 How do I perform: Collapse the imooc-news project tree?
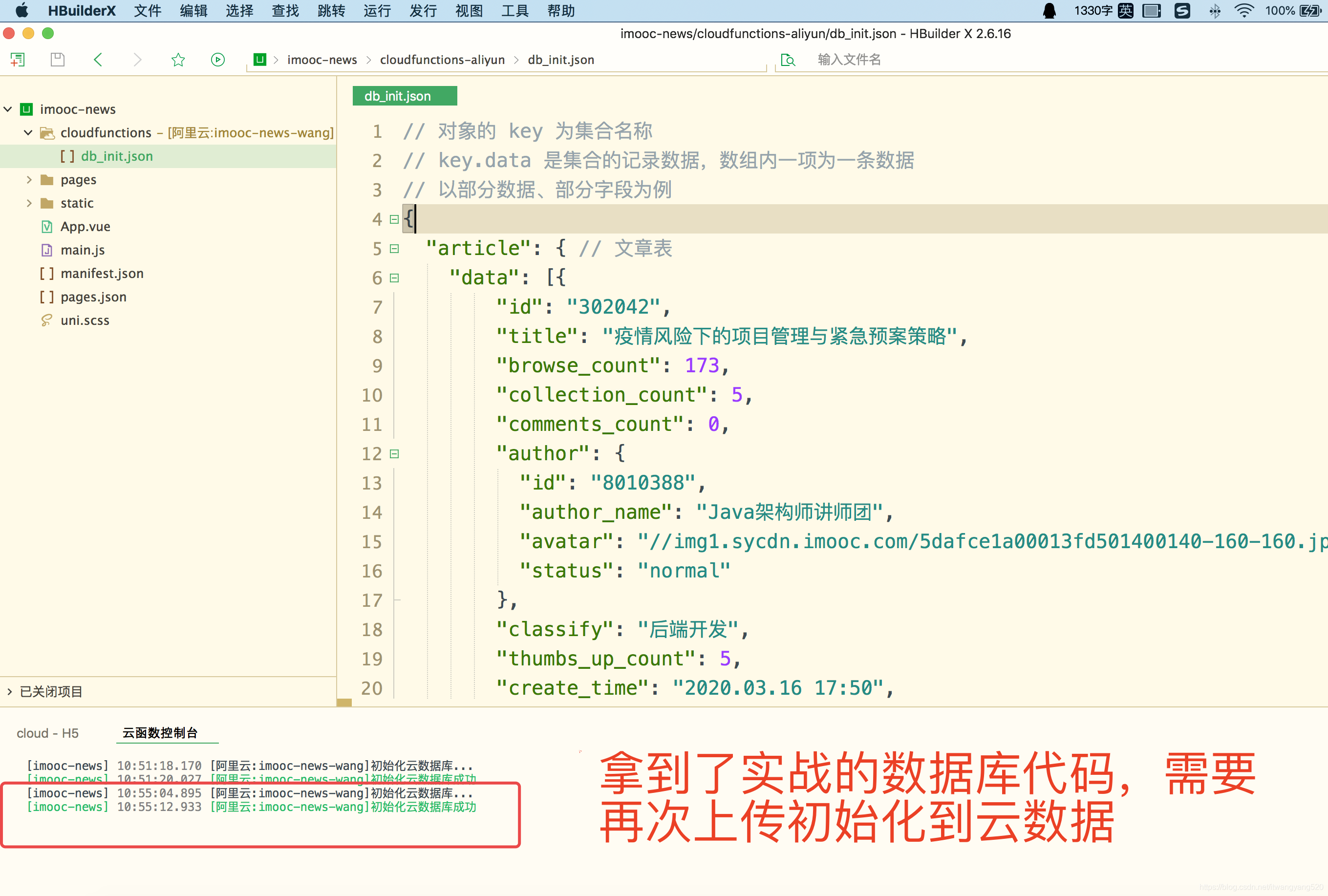tap(8, 109)
